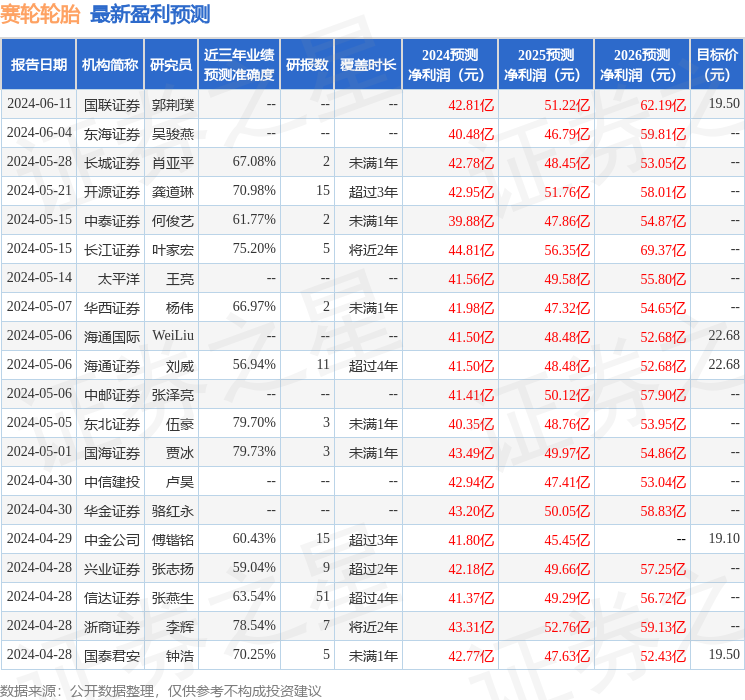Click the 赛轮轮胎 title text

point(40,14)
